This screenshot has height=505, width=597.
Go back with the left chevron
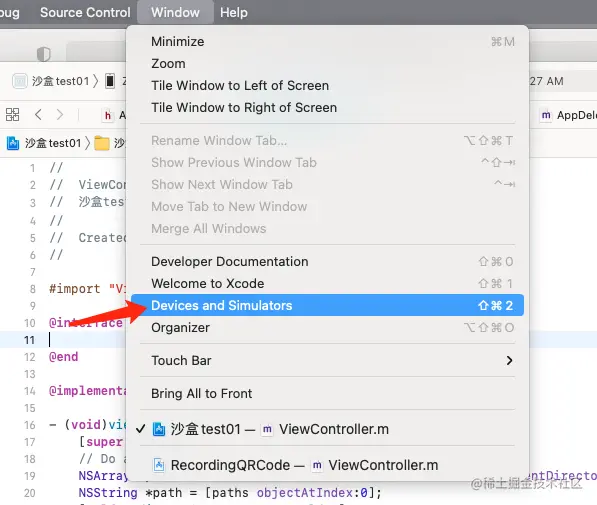(38, 114)
